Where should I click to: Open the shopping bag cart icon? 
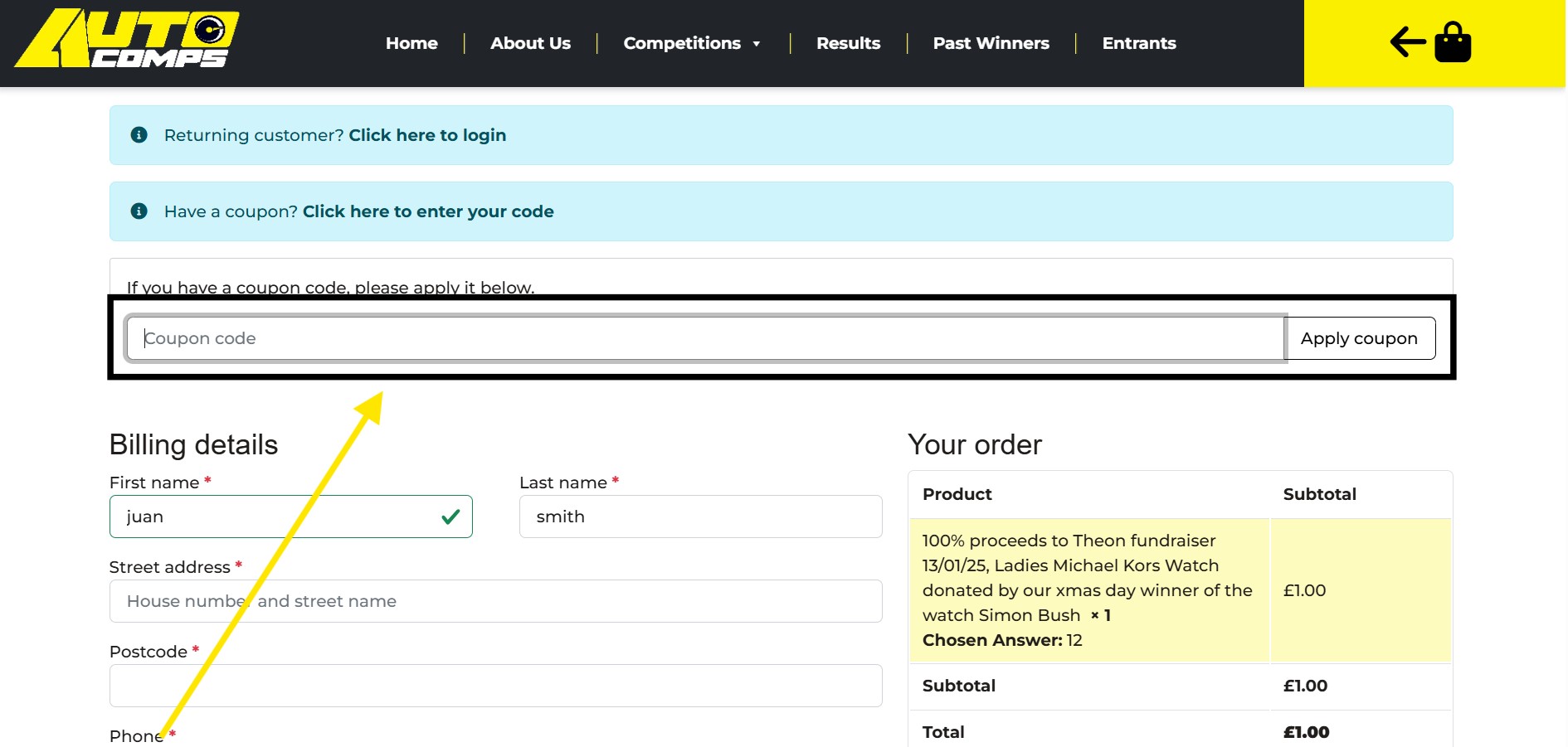click(1452, 42)
